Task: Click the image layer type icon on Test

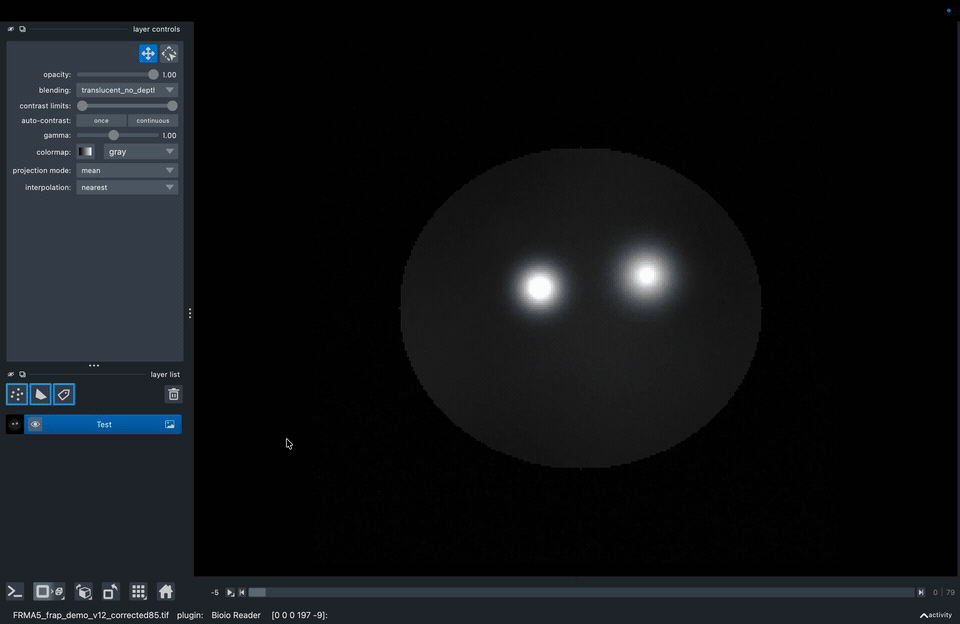Action: [170, 424]
